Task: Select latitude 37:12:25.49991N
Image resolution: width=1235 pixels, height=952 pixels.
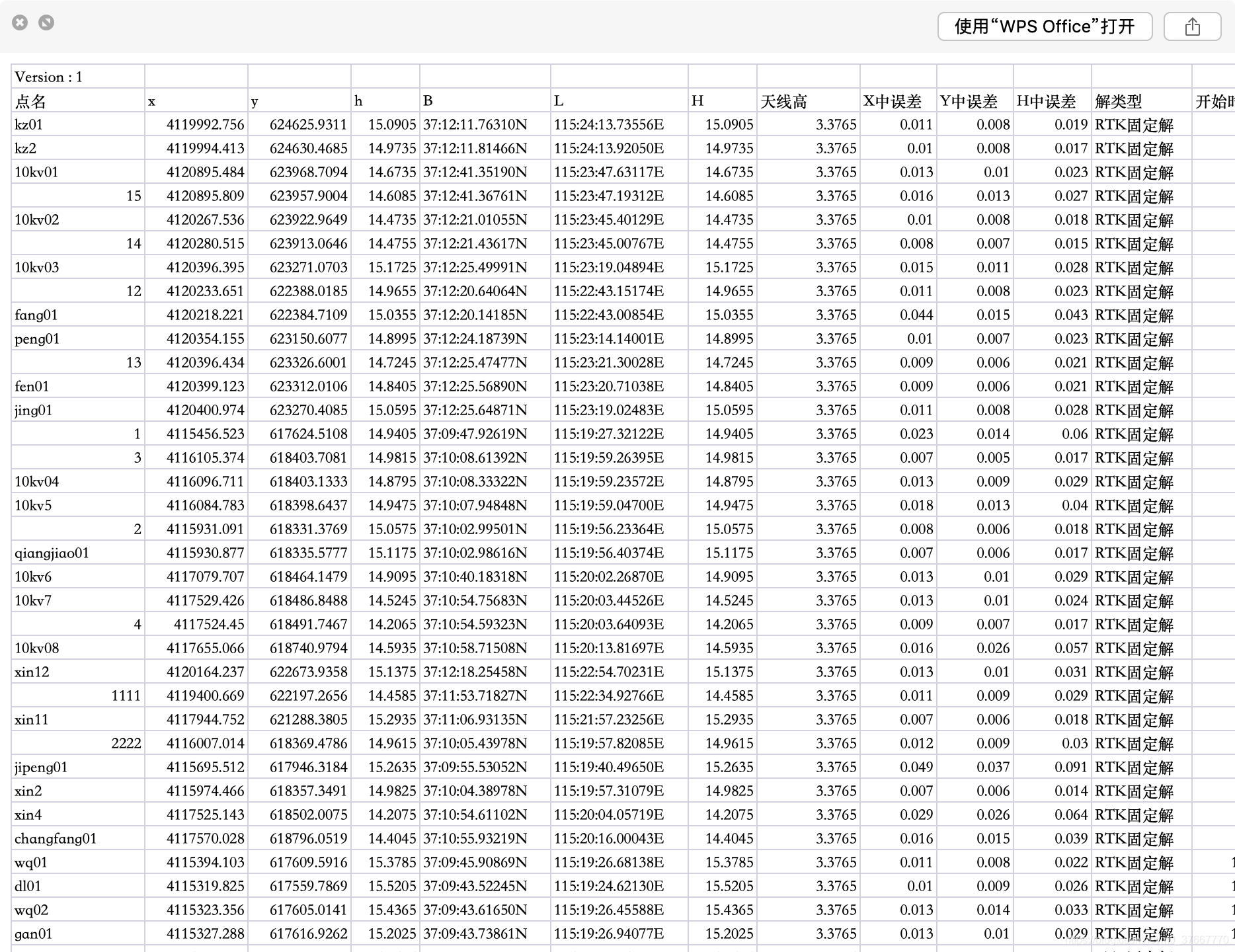Action: tap(485, 267)
